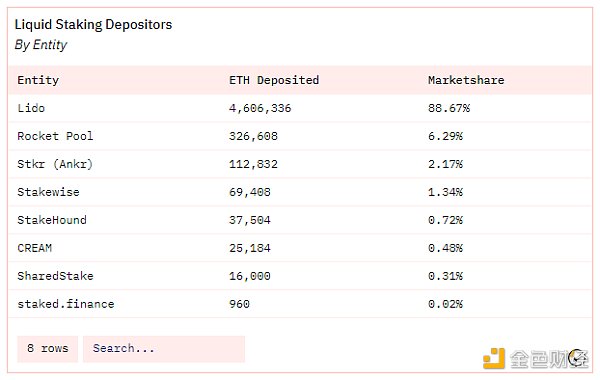
Task: Click the StakeHound row name
Action: (x=52, y=220)
